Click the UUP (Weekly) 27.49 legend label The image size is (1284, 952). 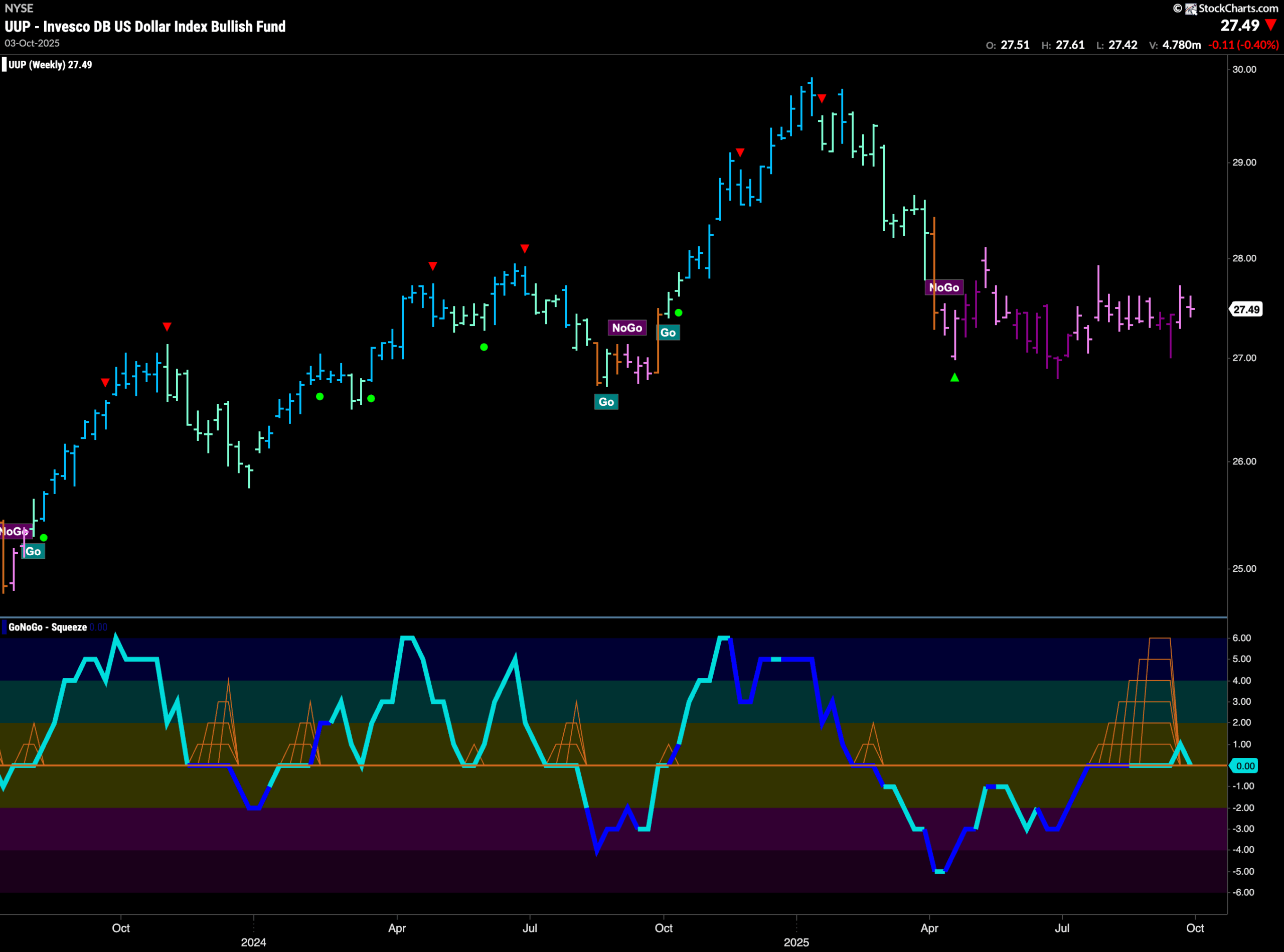[50, 65]
